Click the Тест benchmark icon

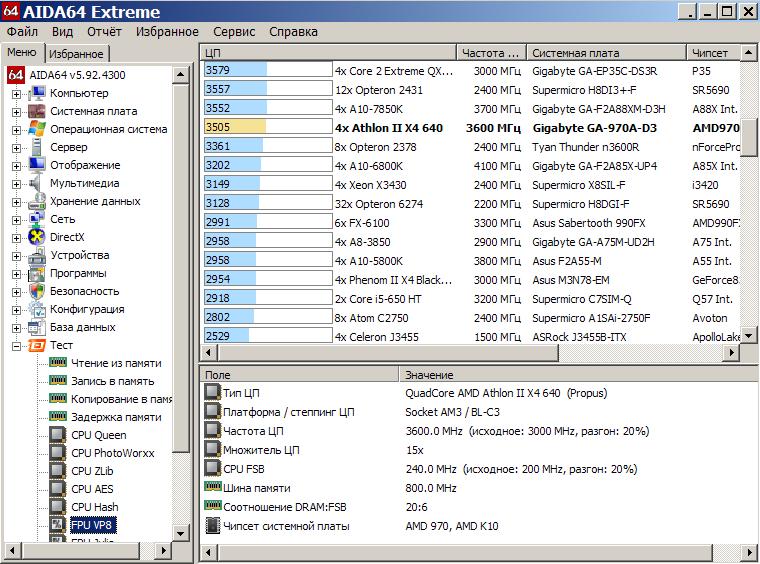coord(37,345)
